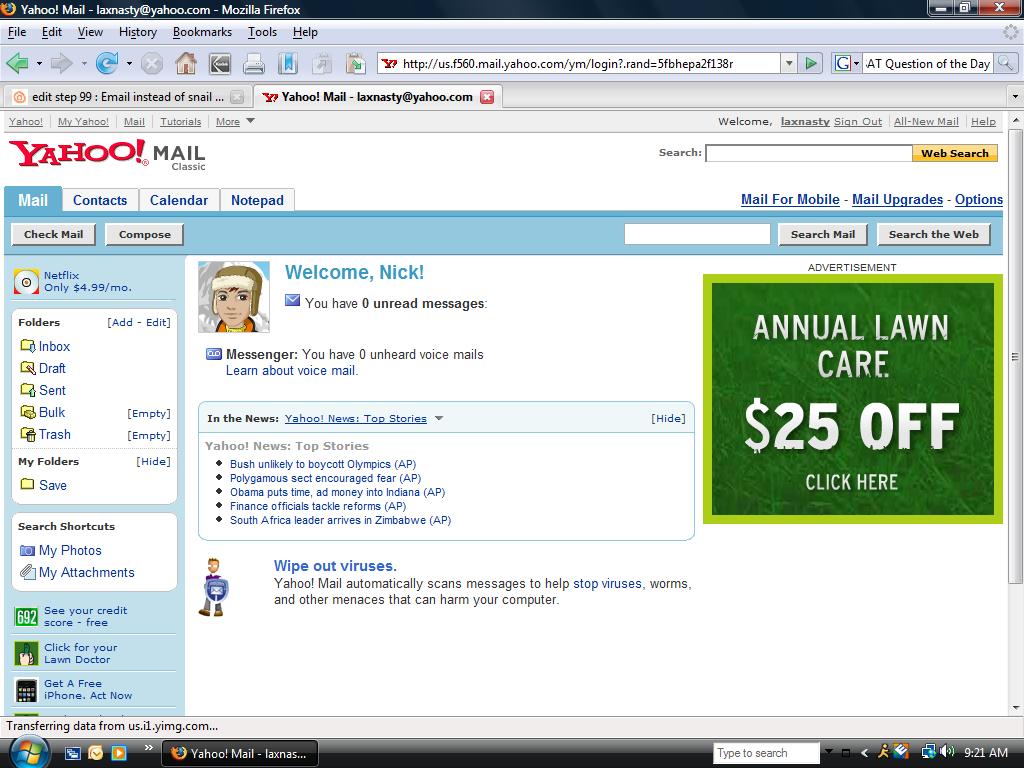1024x768 pixels.
Task: Open the forward button history dropdown arrow
Action: point(84,64)
